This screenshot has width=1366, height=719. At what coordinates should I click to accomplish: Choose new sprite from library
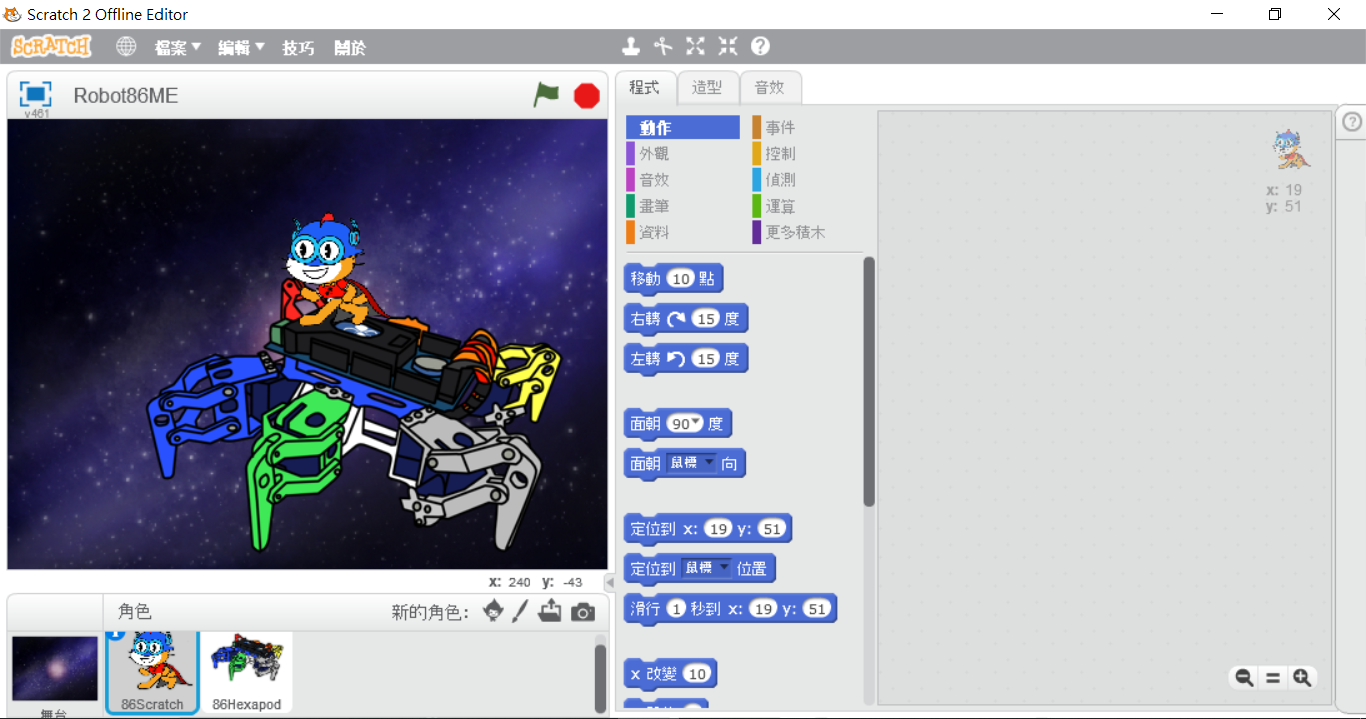point(493,611)
